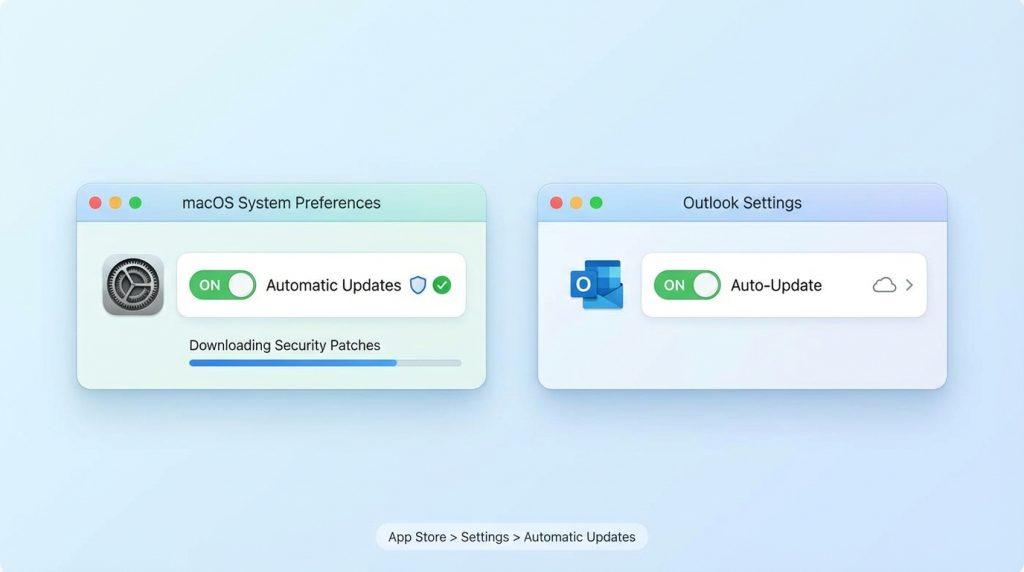Click the "macOS System Preferences" window title

(x=281, y=202)
